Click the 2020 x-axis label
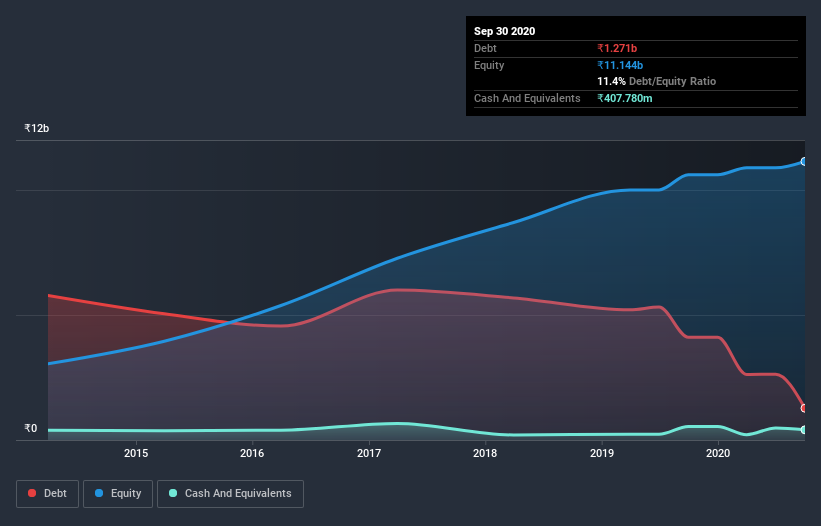This screenshot has height=526, width=821. coord(718,453)
